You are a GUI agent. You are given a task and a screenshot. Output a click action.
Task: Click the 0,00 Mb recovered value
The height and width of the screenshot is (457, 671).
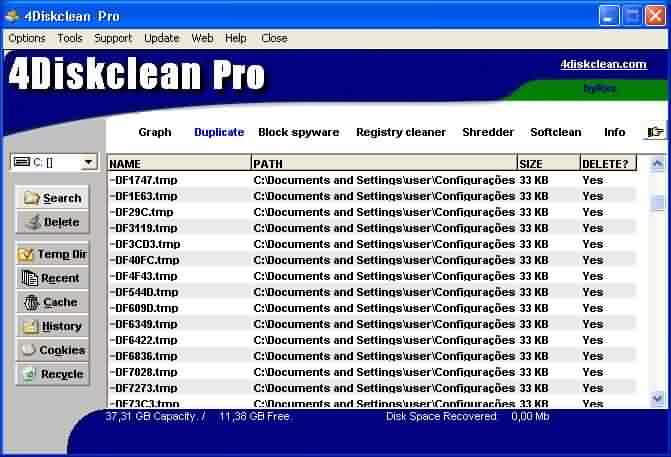(x=530, y=416)
